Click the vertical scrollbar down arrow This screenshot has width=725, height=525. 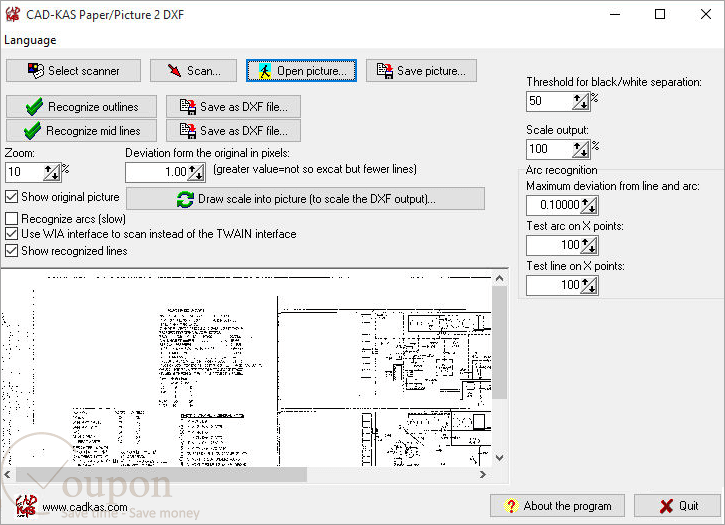point(499,458)
